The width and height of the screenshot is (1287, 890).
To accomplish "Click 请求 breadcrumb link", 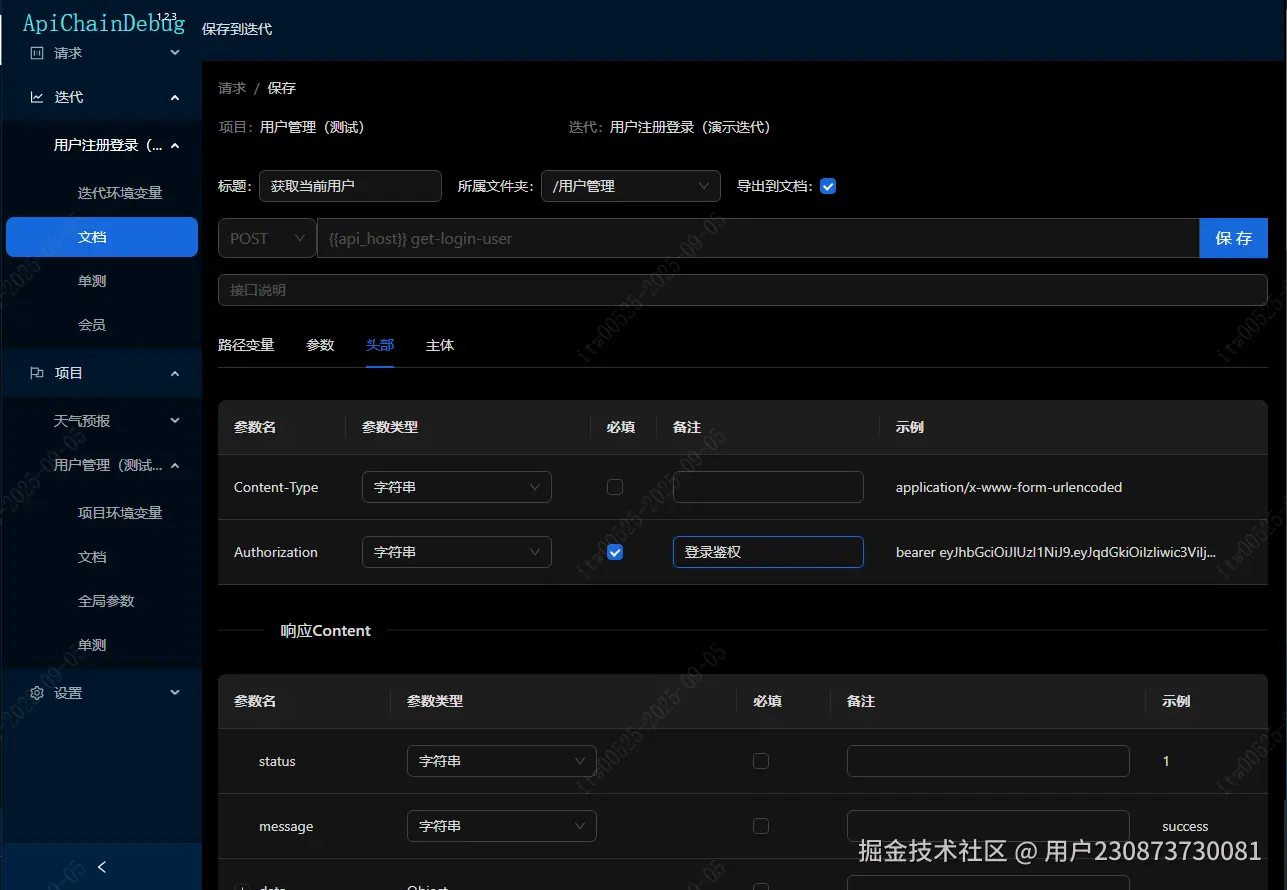I will (232, 88).
